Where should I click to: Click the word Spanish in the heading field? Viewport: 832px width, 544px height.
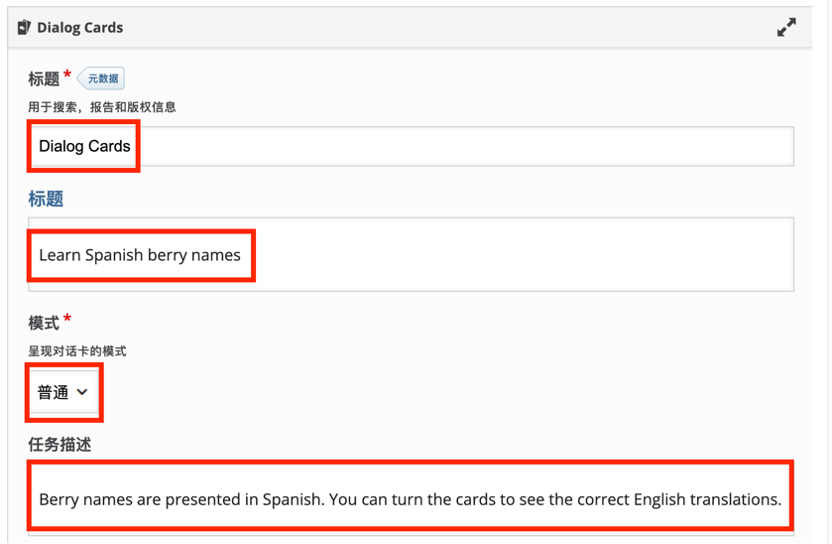click(x=114, y=255)
